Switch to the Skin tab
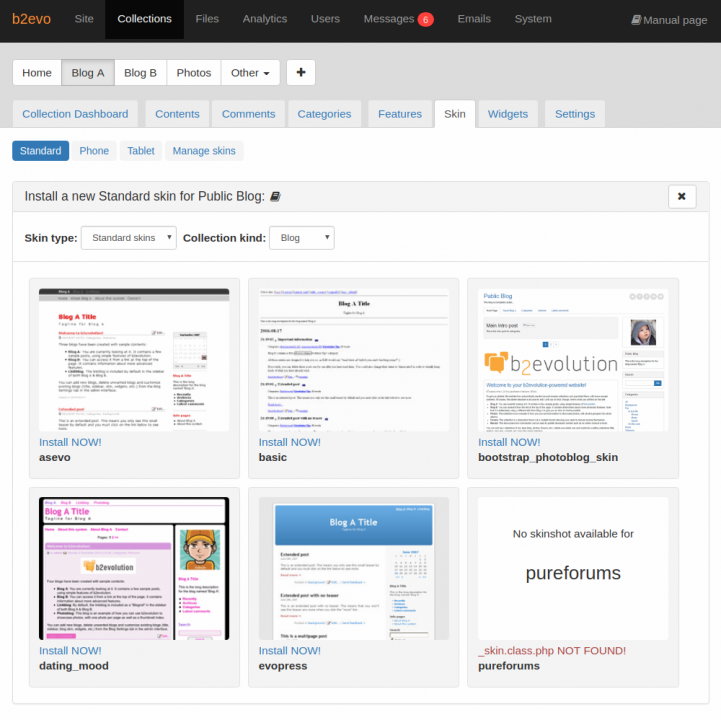The image size is (721, 720). tap(455, 114)
